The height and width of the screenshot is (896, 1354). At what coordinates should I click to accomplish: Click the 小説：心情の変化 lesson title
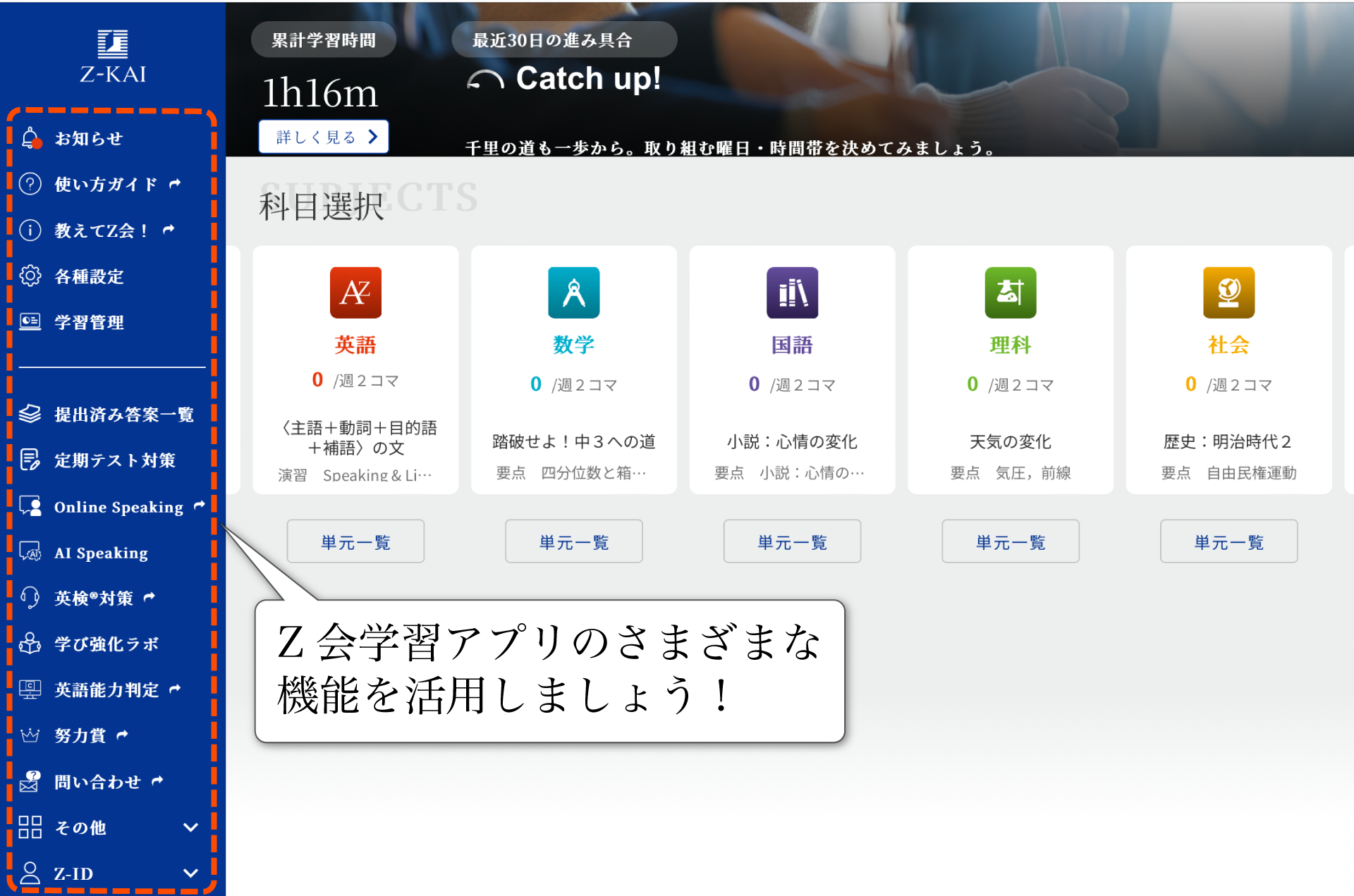pyautogui.click(x=792, y=441)
